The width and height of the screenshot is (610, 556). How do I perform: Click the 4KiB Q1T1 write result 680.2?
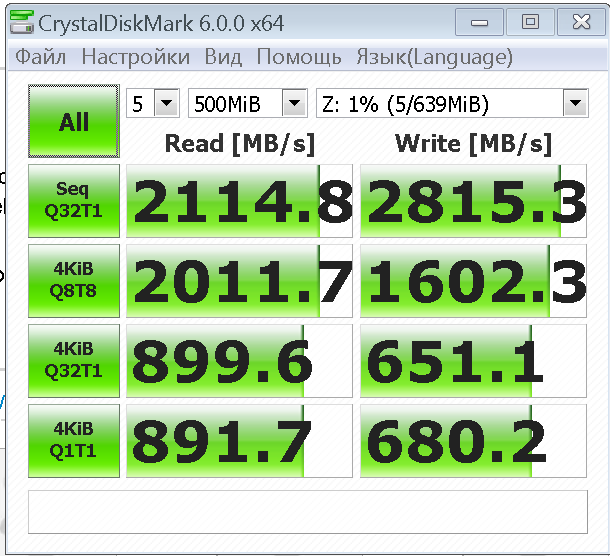click(473, 440)
